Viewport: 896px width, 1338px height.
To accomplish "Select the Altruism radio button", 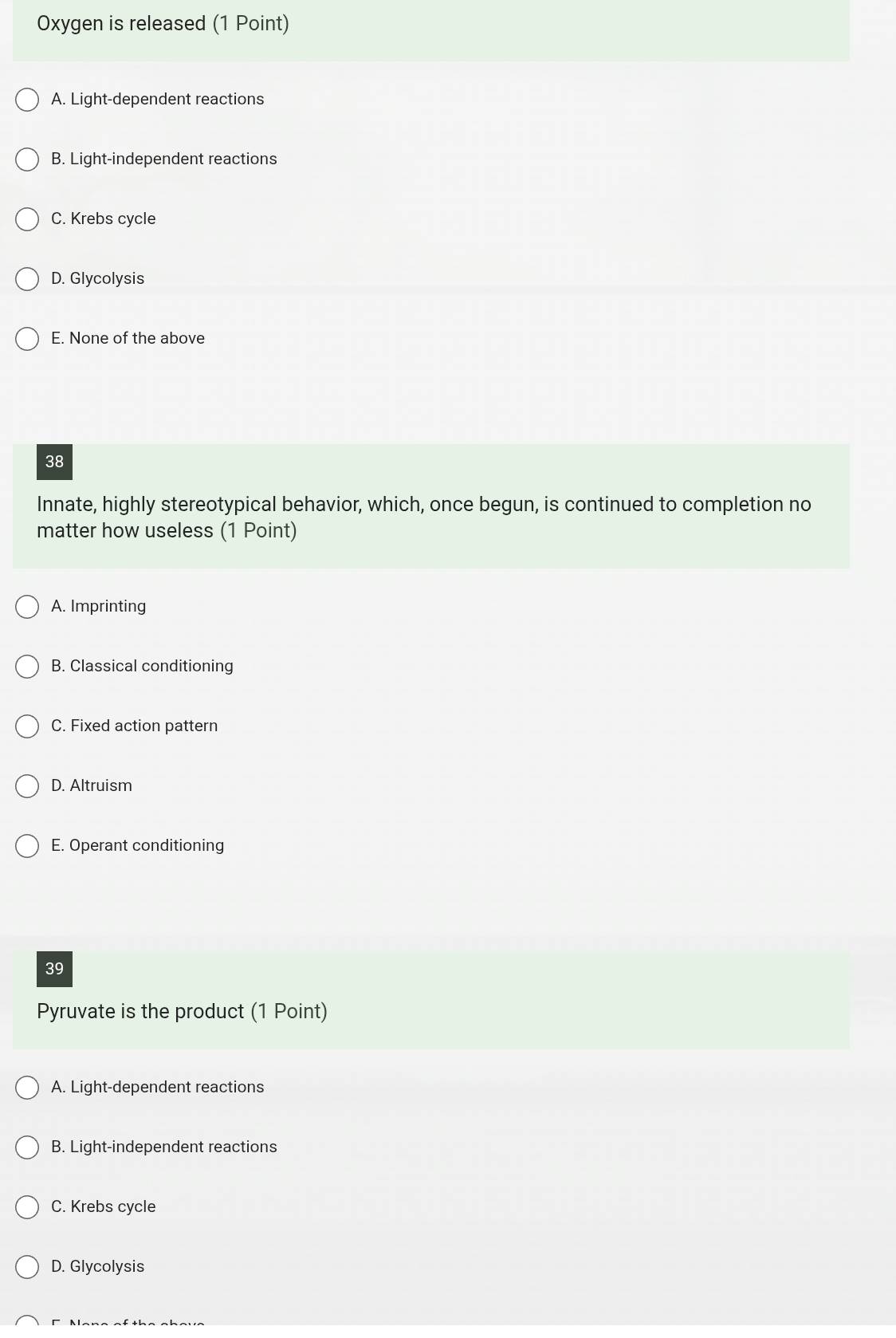I will (27, 786).
